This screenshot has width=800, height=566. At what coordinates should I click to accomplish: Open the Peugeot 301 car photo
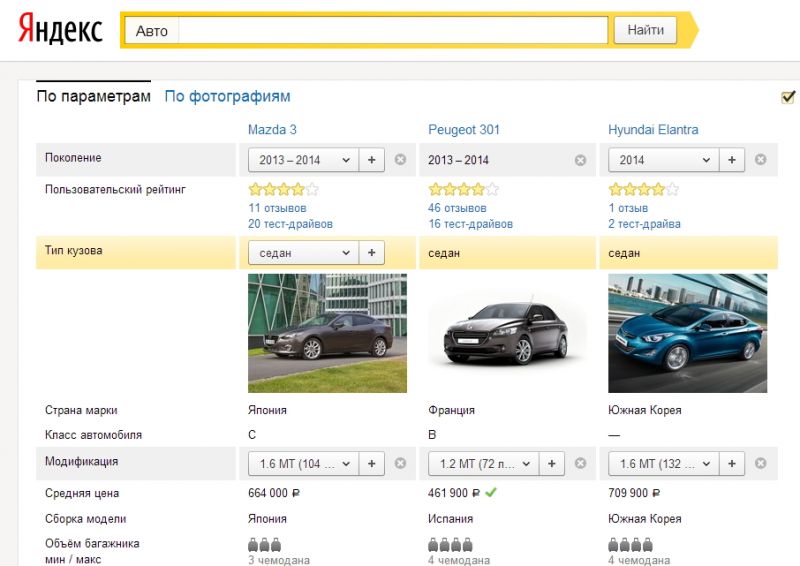click(507, 333)
